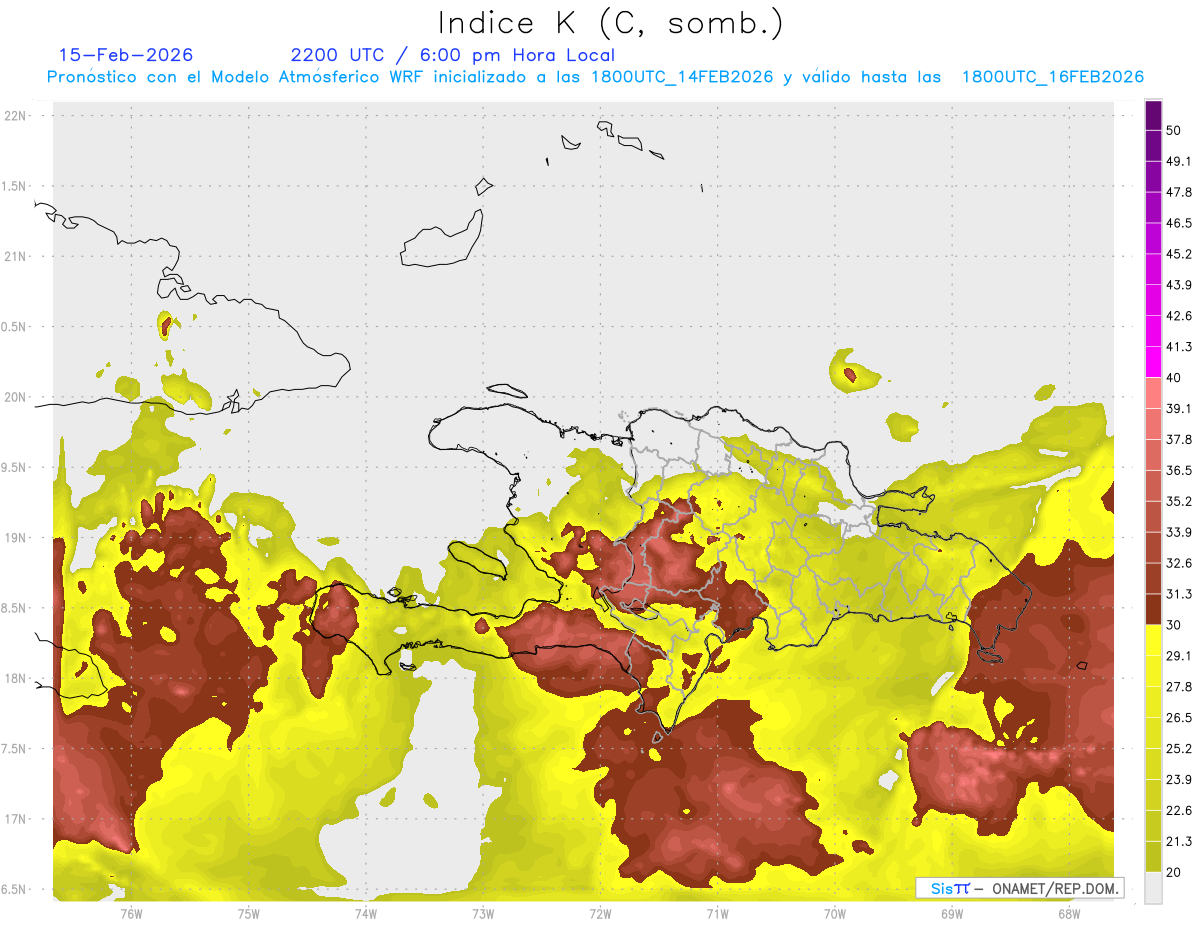Click the '23.9' colorbar value

coord(1179,780)
